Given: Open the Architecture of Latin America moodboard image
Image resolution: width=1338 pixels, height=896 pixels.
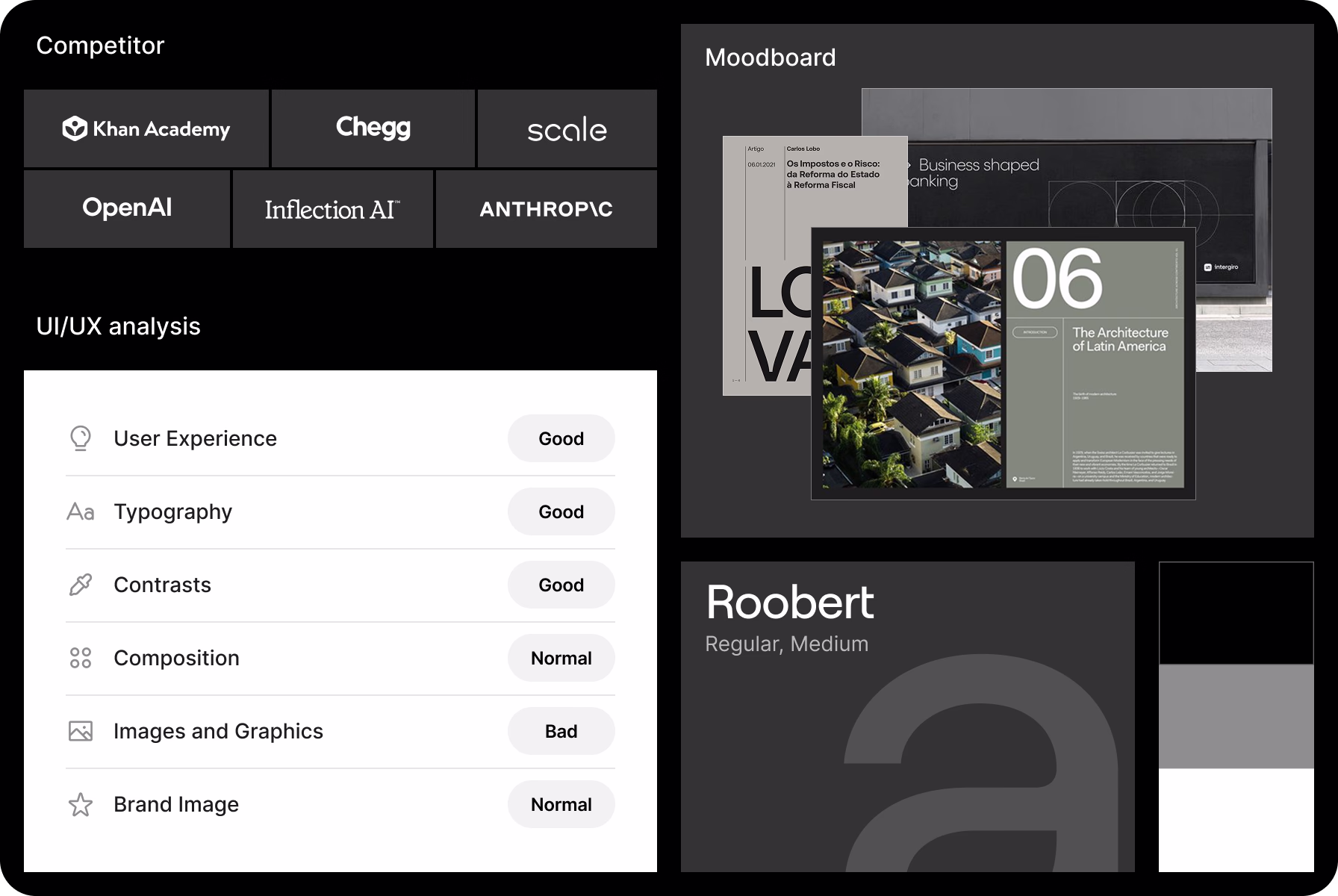Looking at the screenshot, I should click(1003, 364).
